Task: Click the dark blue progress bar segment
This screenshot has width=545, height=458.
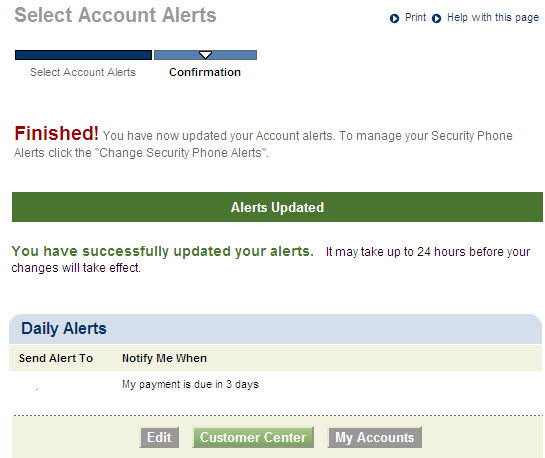Action: coord(83,55)
